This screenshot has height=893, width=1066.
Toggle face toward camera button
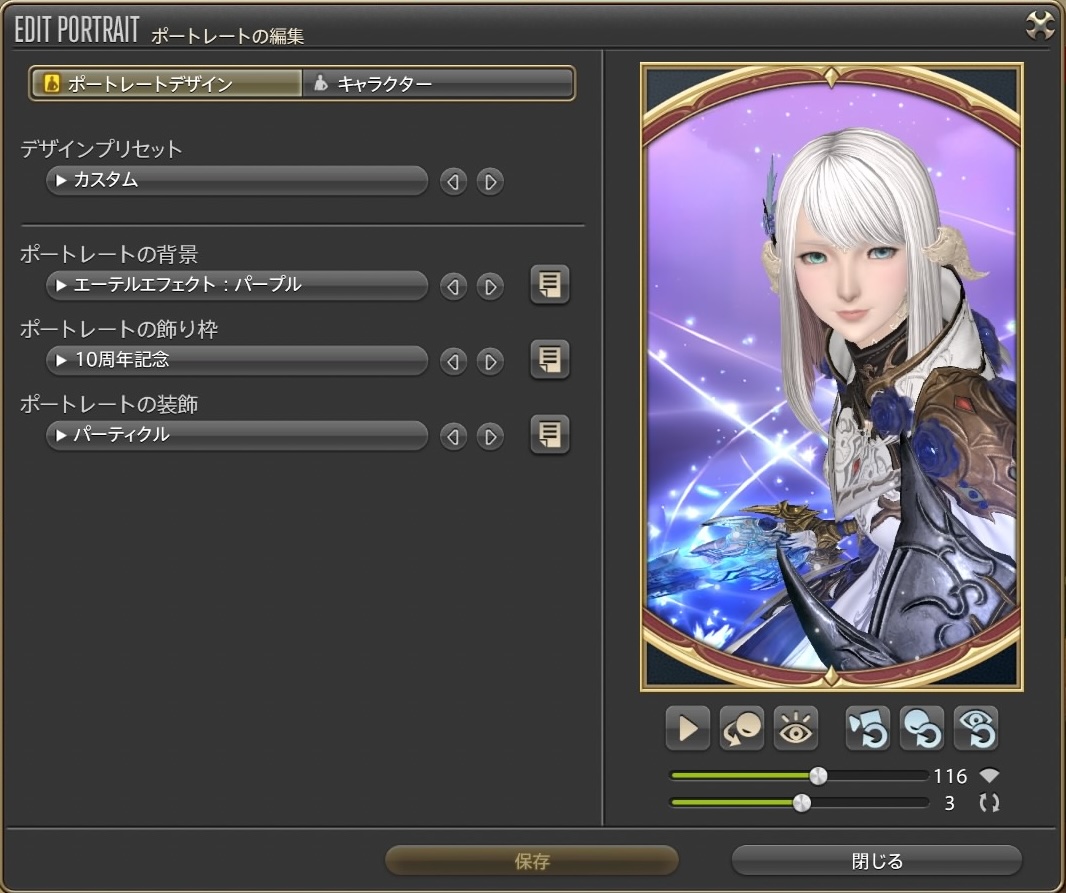pyautogui.click(x=742, y=729)
